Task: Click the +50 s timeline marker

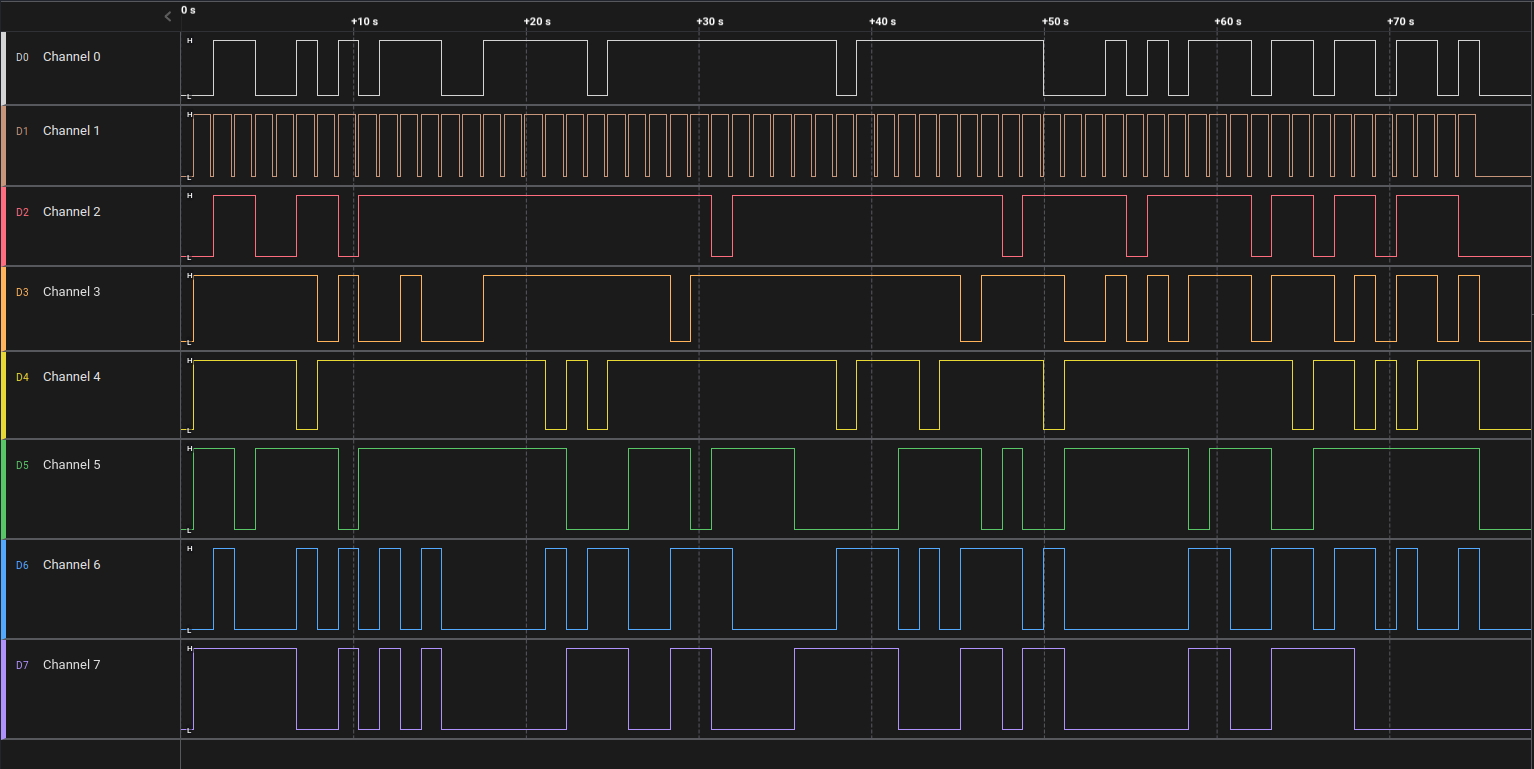Action: [x=1055, y=21]
